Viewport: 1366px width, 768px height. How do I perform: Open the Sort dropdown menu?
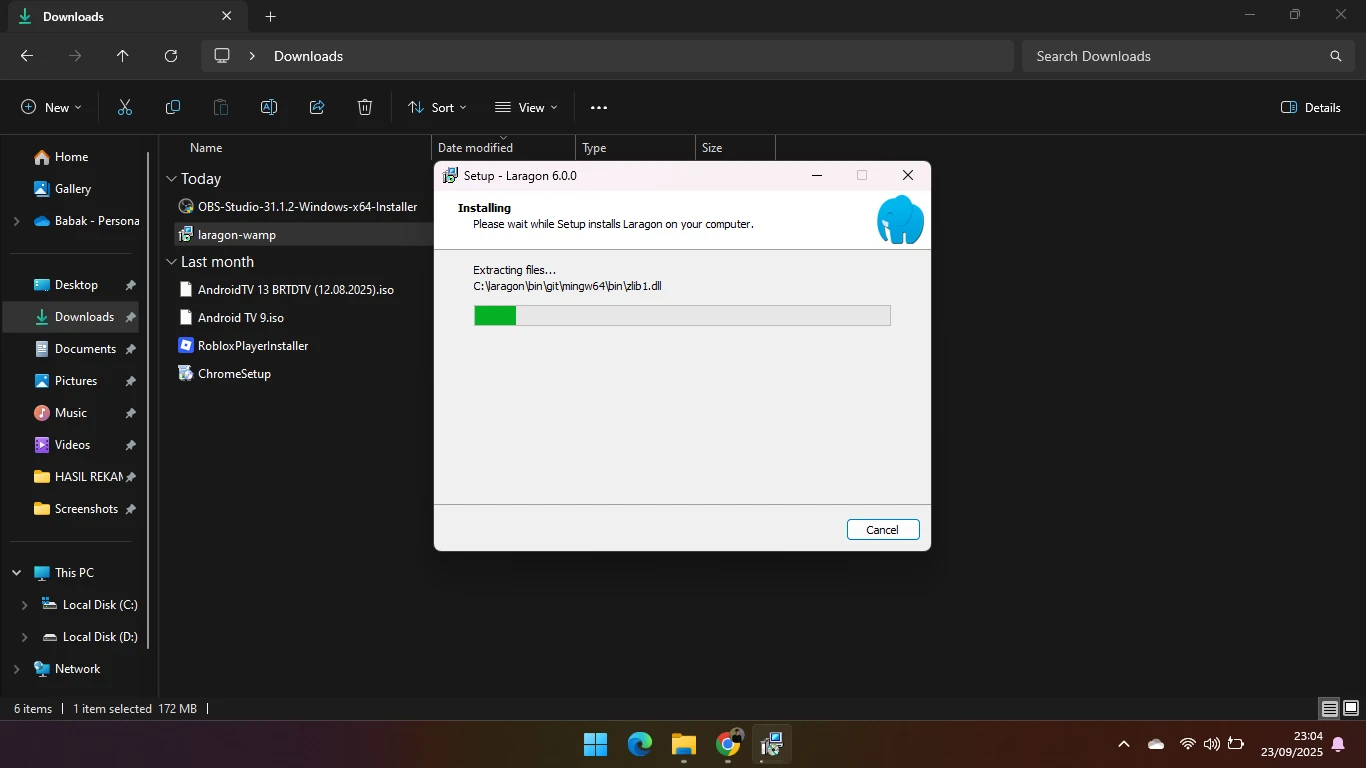point(437,108)
